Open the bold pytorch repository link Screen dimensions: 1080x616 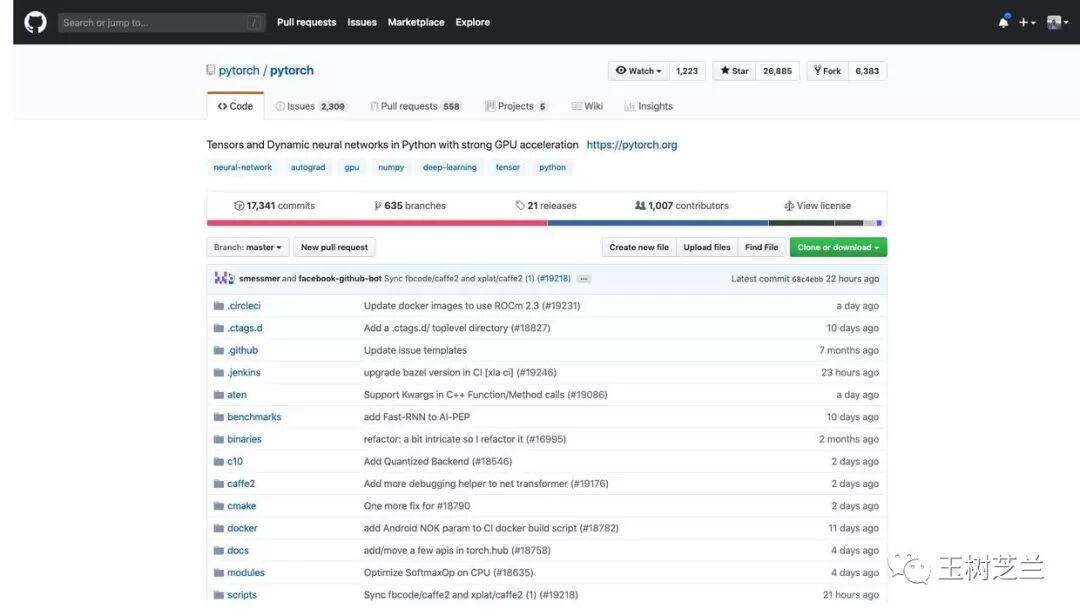[x=291, y=70]
